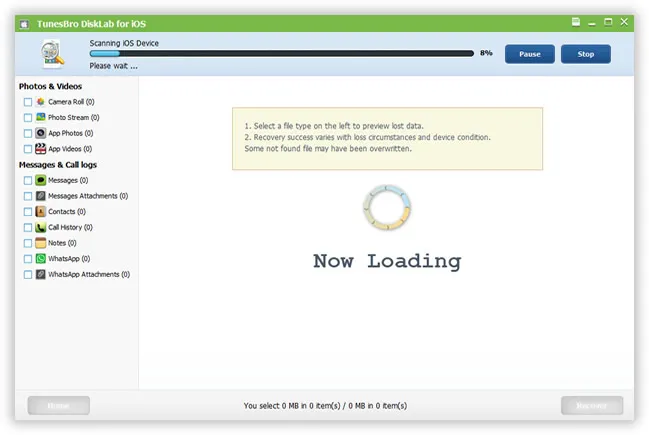Image resolution: width=649 pixels, height=435 pixels.
Task: Click the App Videos clapperboard icon
Action: point(41,149)
